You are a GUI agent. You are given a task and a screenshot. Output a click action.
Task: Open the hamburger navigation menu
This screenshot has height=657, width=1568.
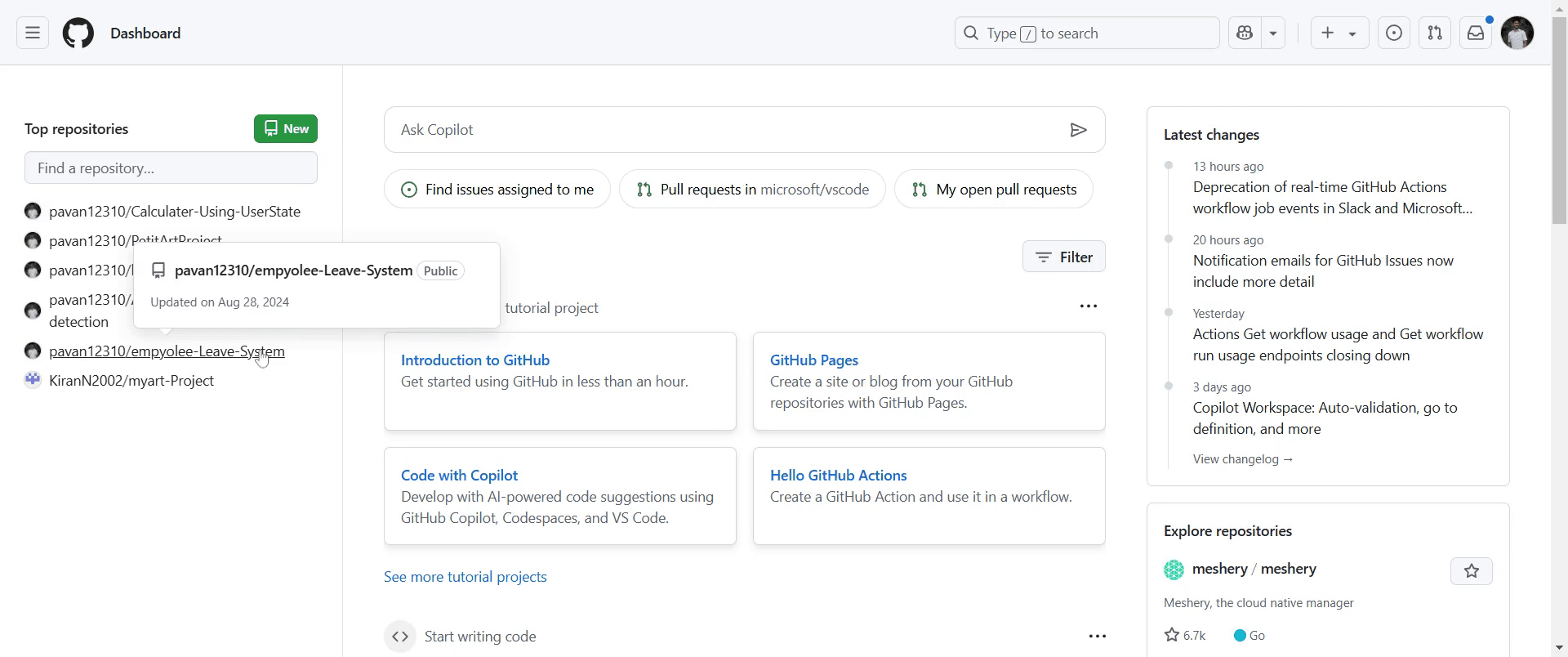(x=33, y=34)
